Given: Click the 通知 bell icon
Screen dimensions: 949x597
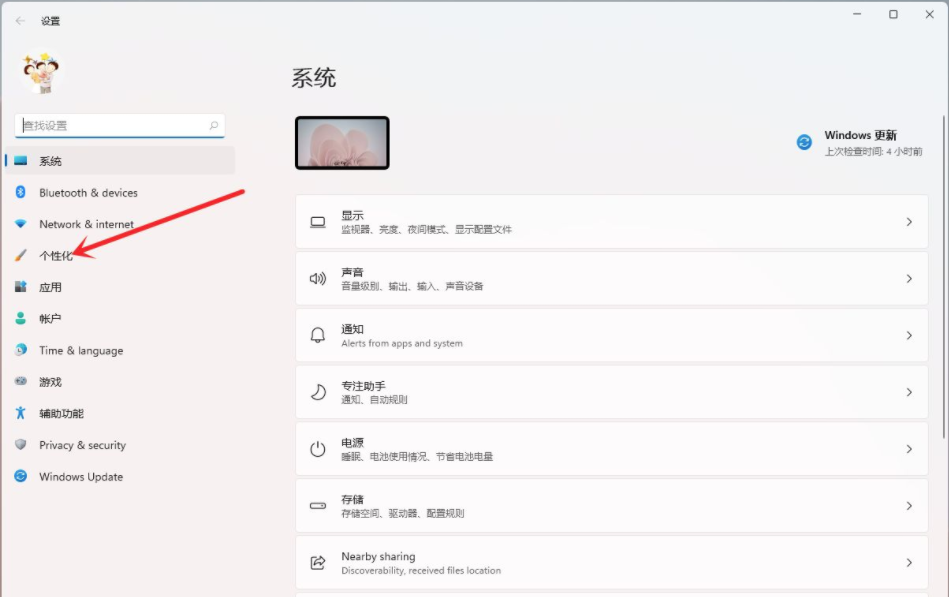Looking at the screenshot, I should pos(318,335).
